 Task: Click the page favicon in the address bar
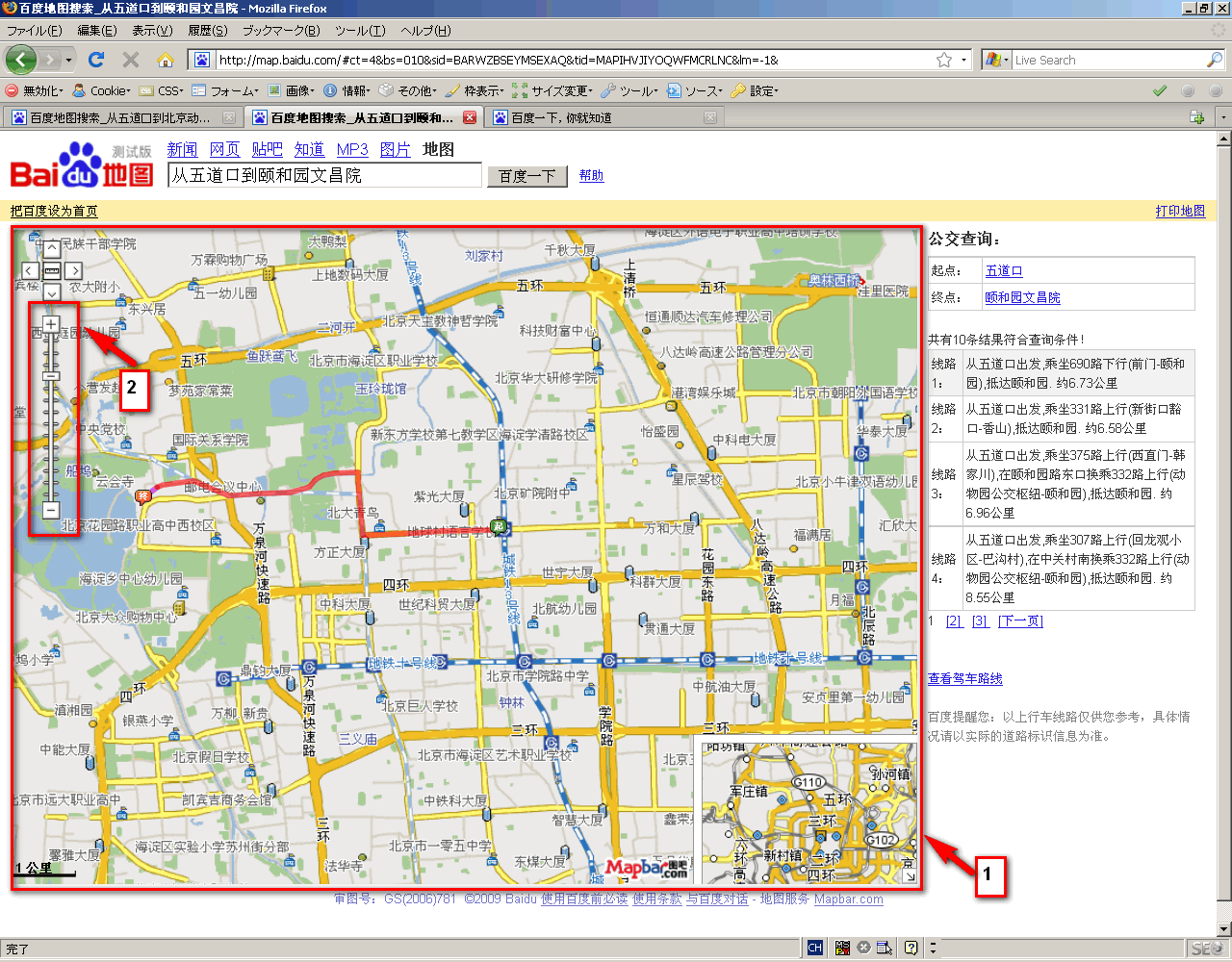coord(201,60)
